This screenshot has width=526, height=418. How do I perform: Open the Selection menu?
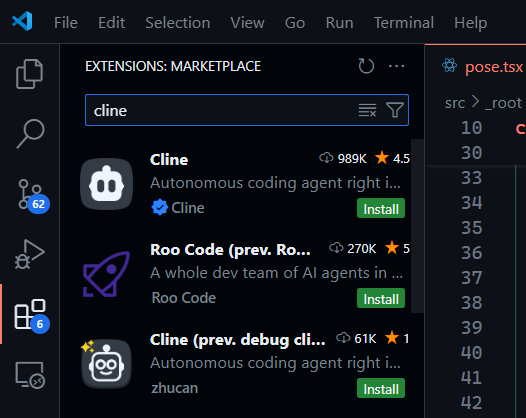pyautogui.click(x=177, y=23)
